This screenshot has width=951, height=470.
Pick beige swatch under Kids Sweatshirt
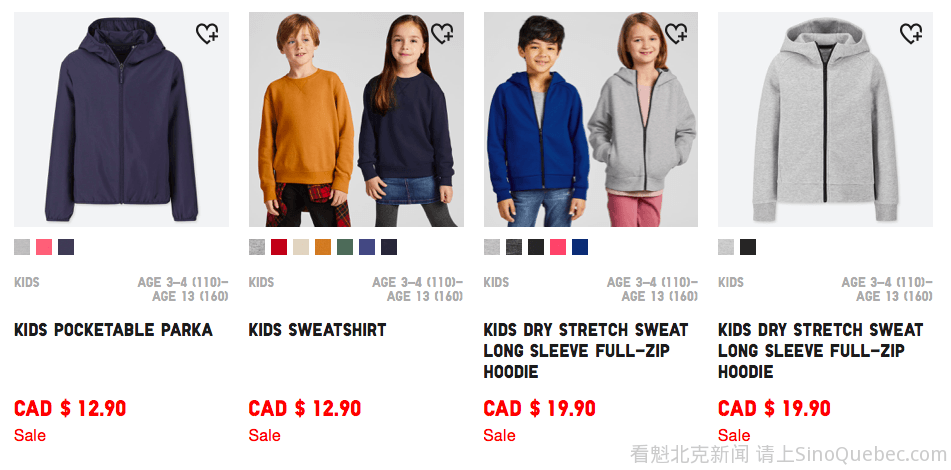pyautogui.click(x=301, y=247)
